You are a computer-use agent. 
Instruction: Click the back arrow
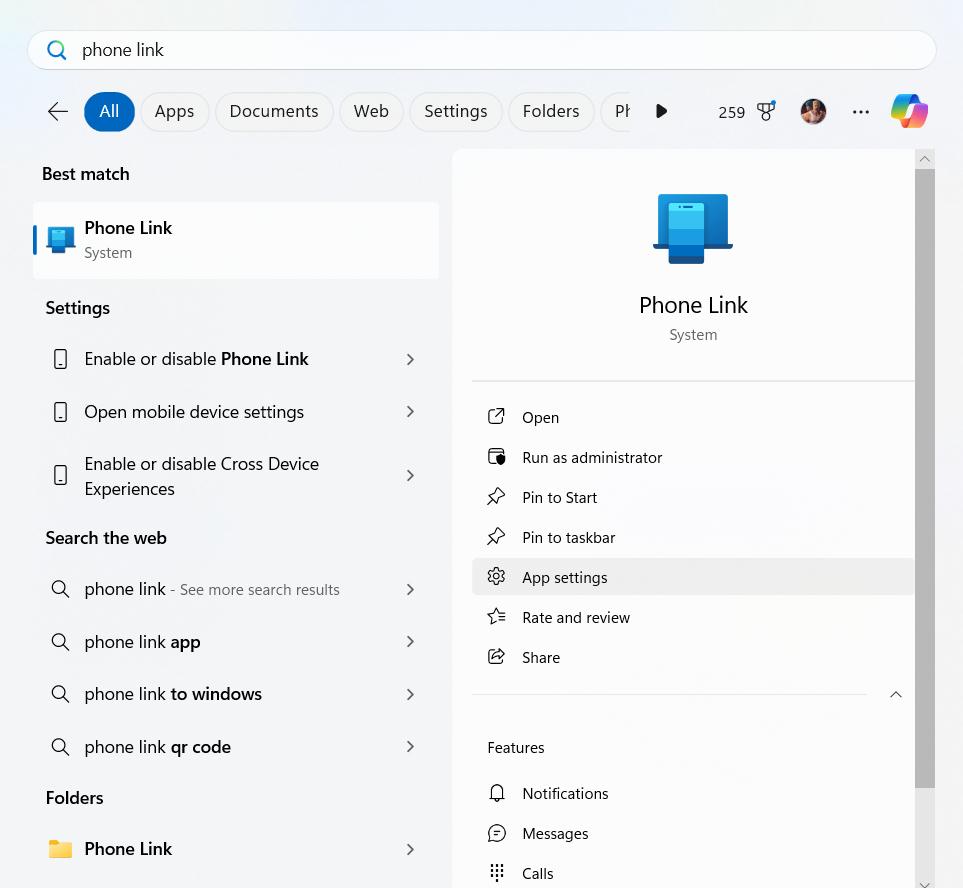click(x=57, y=111)
